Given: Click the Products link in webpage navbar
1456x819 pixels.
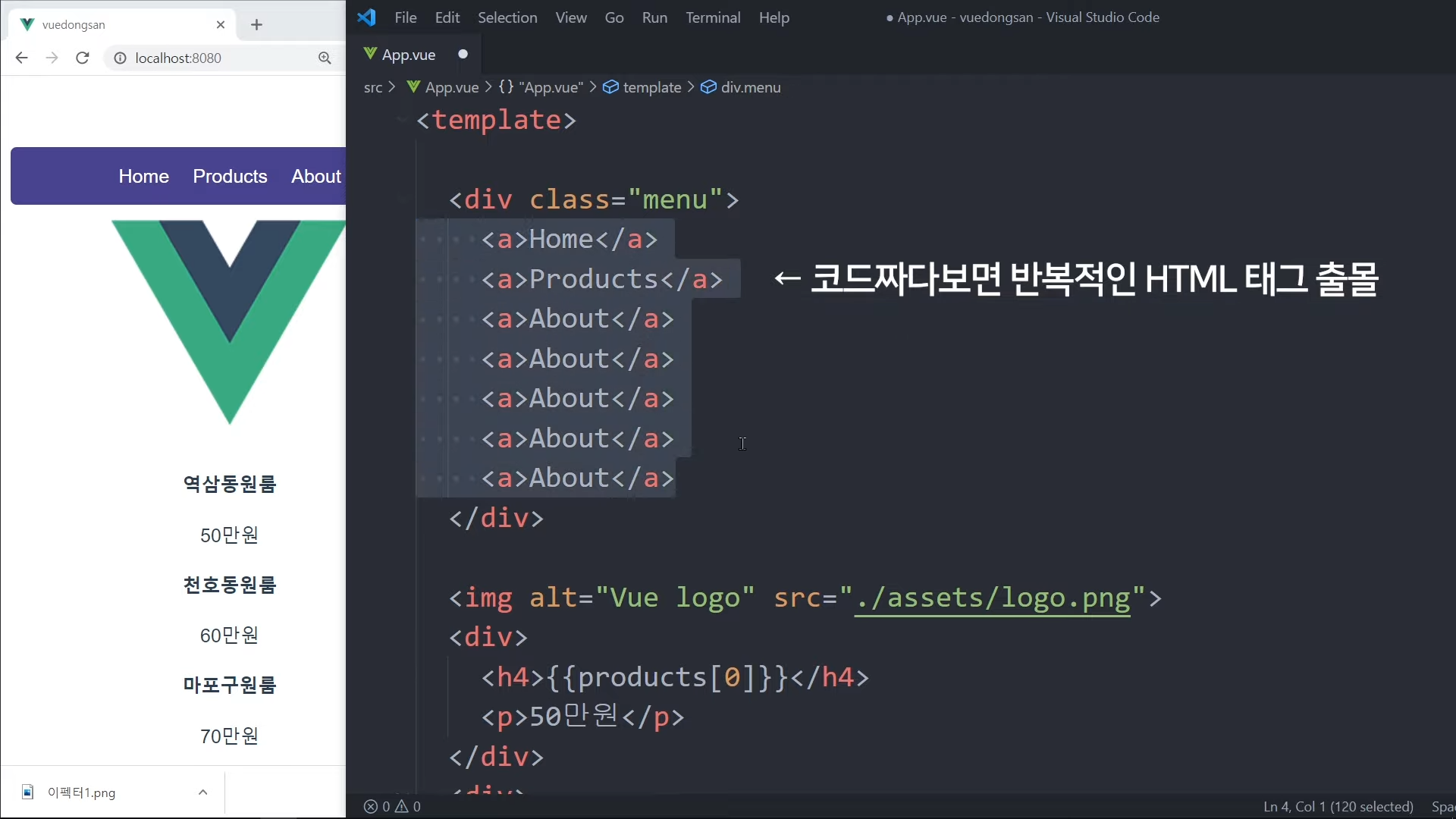Looking at the screenshot, I should (230, 176).
